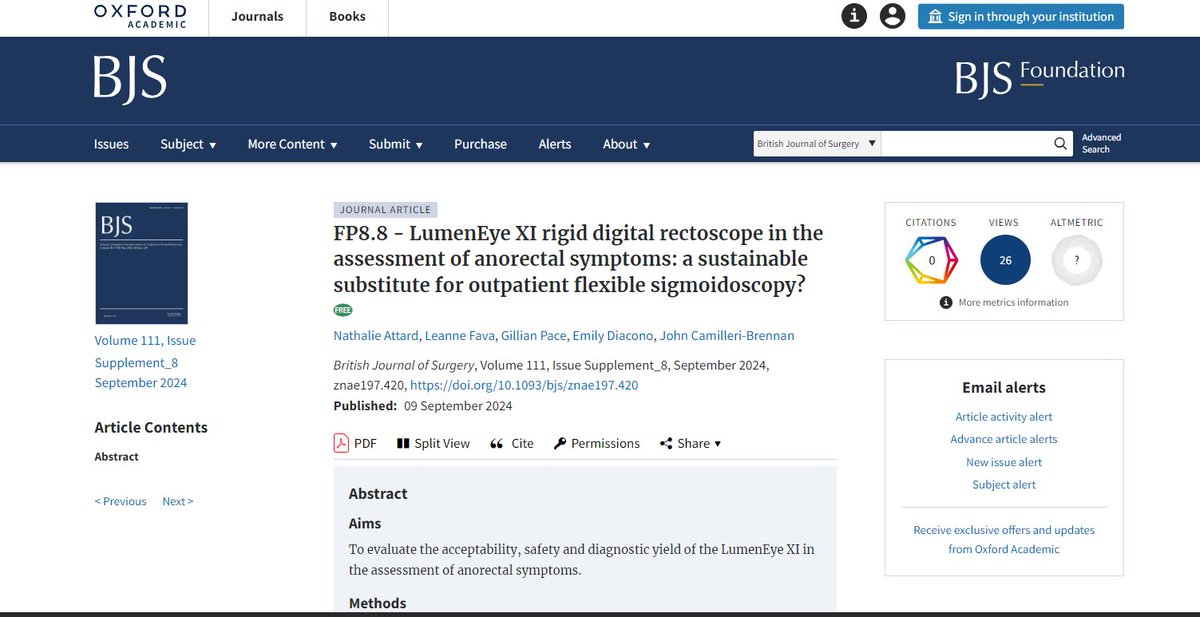Click the Citations dimensions badge
Image resolution: width=1200 pixels, height=617 pixels.
(x=931, y=259)
